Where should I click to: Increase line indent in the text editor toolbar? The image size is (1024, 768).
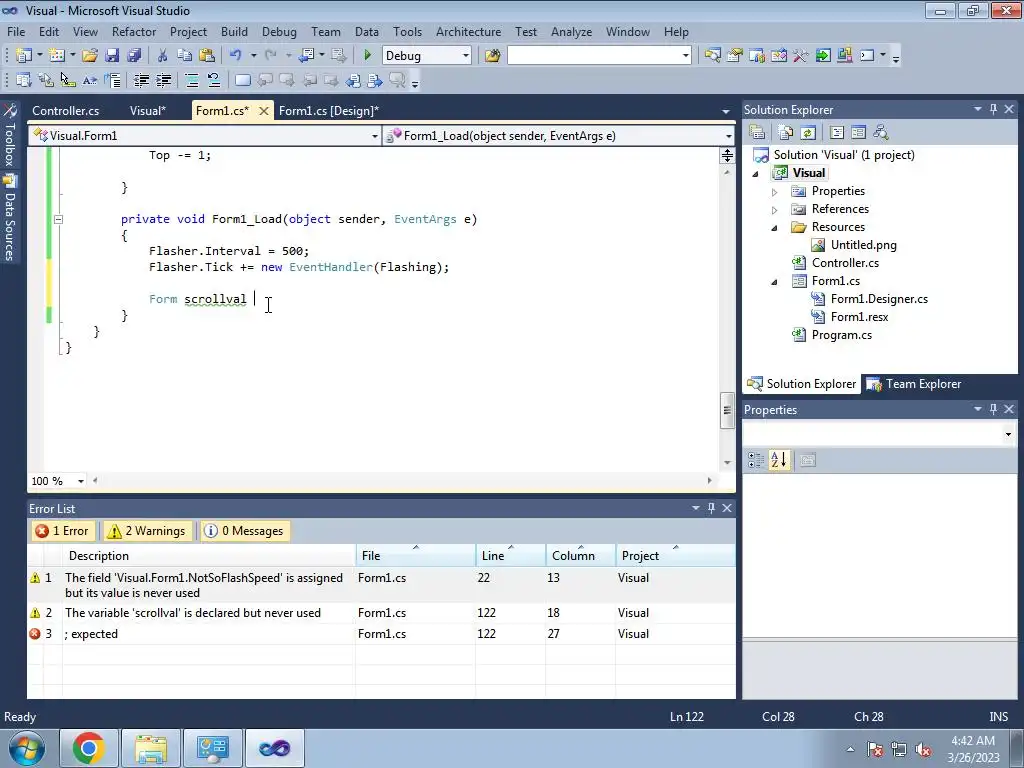point(163,80)
